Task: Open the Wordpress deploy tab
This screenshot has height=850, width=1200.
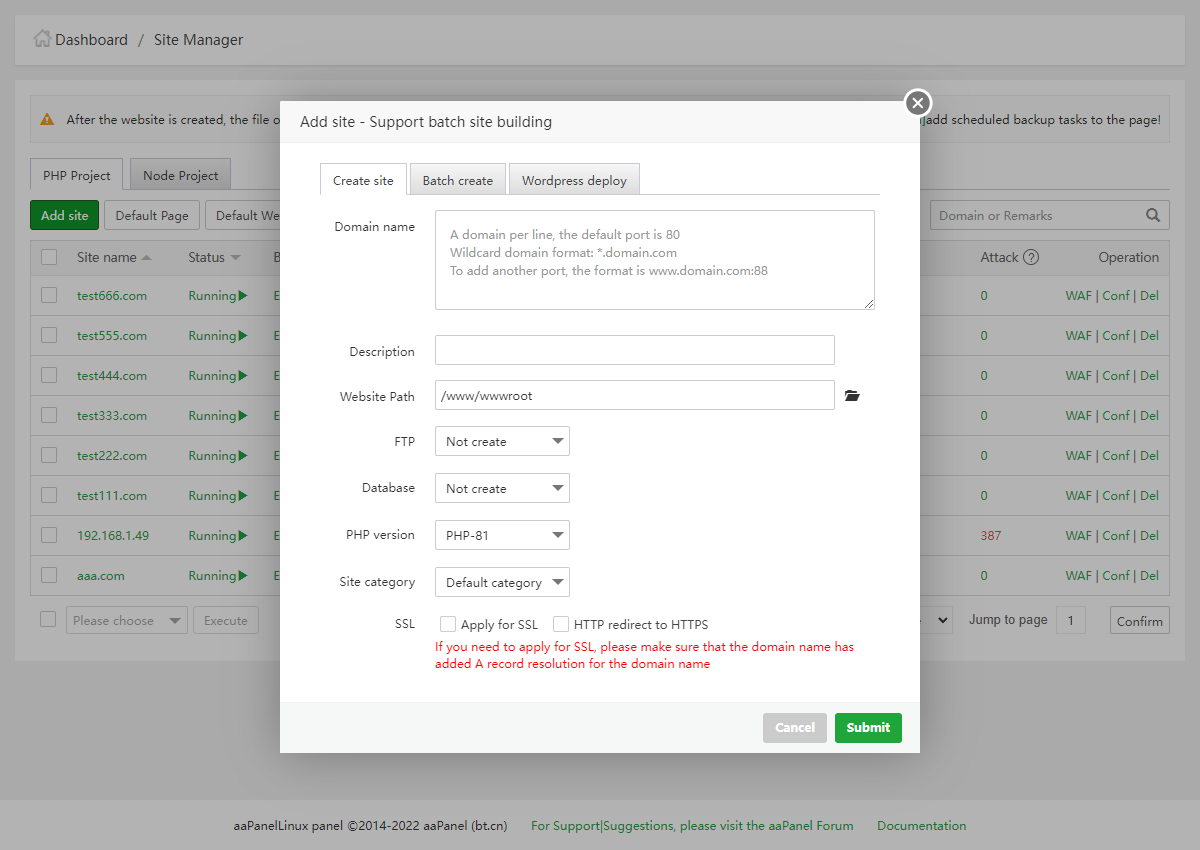Action: [574, 180]
